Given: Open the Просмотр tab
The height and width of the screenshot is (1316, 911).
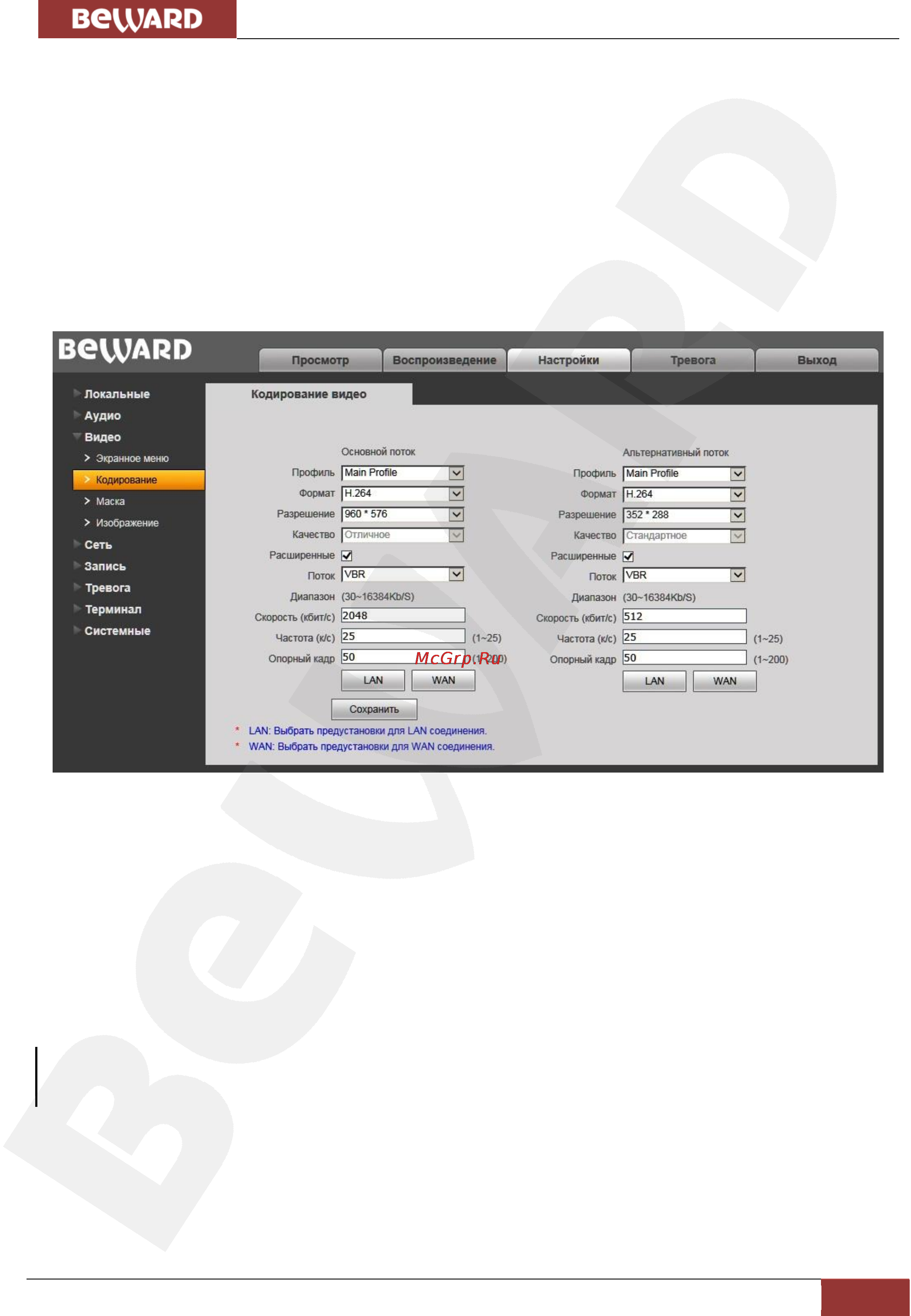Looking at the screenshot, I should pyautogui.click(x=320, y=360).
